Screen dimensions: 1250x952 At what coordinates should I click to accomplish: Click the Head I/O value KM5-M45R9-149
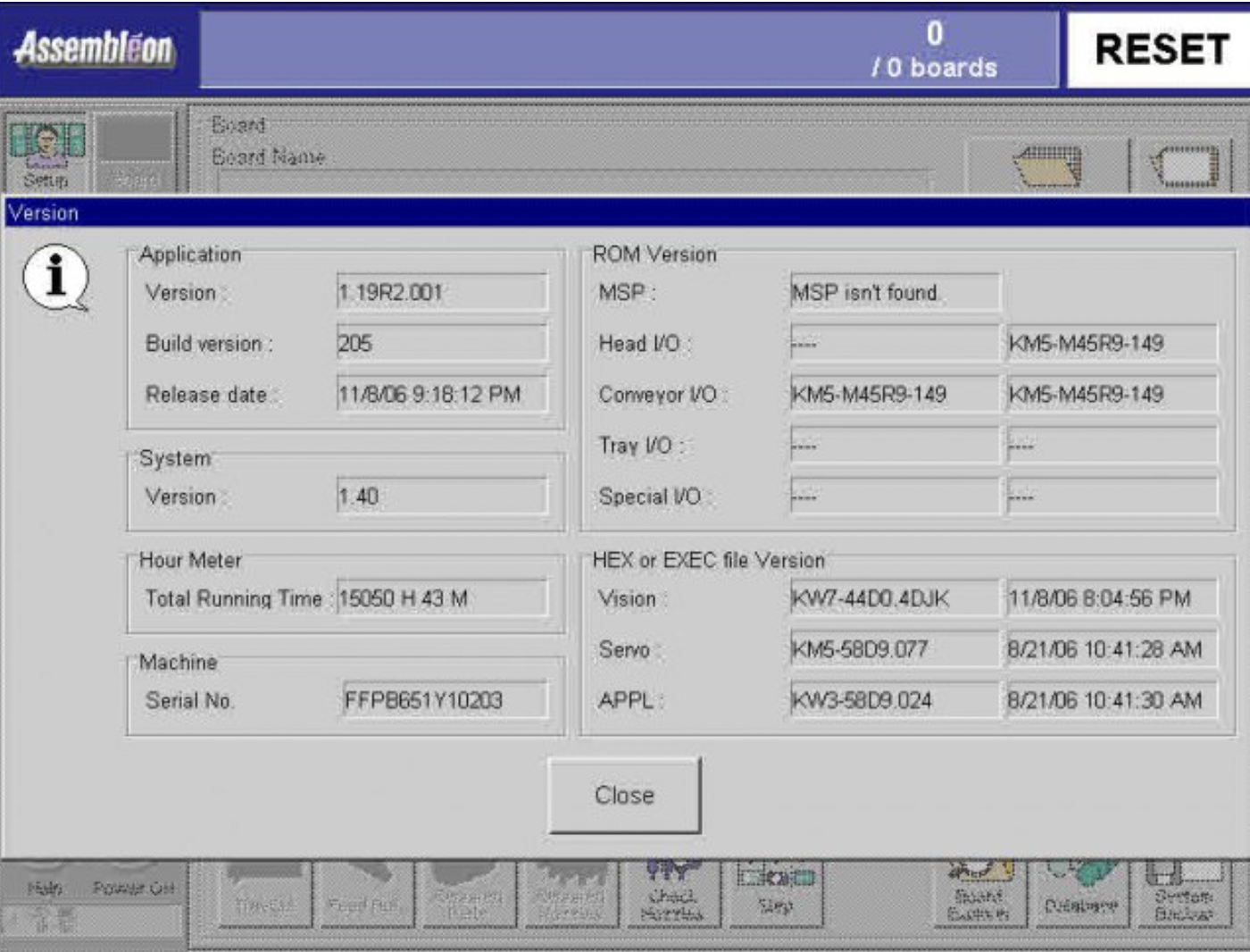(1112, 343)
